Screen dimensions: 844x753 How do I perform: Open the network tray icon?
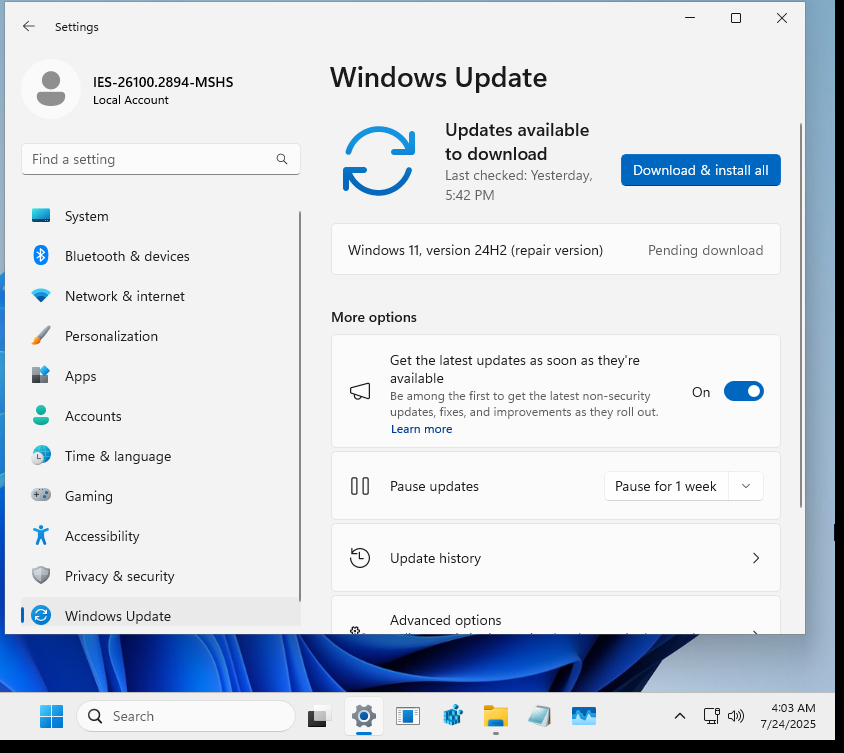pyautogui.click(x=712, y=716)
